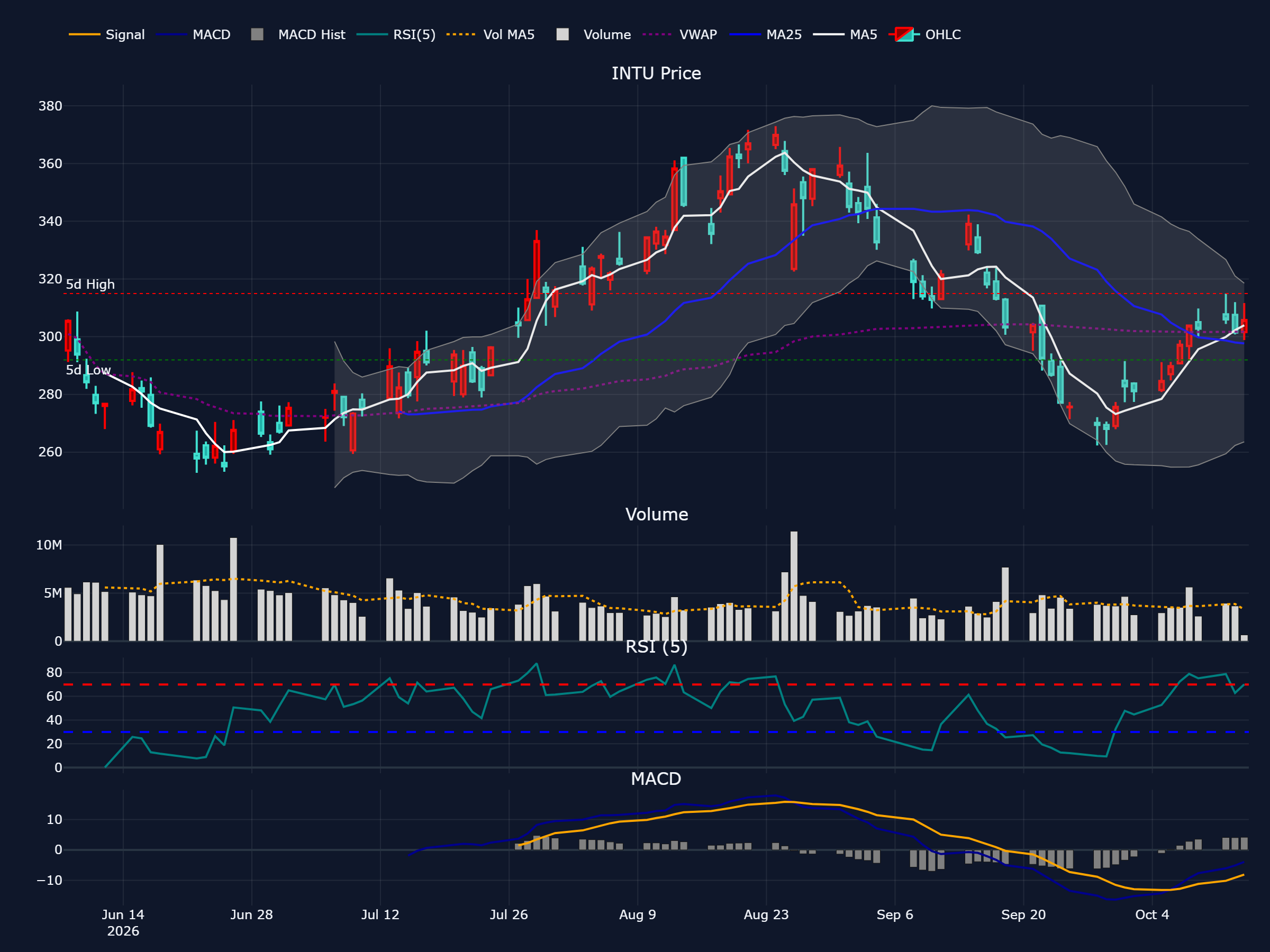Click the INTU Price chart title
Screen dimensions: 1270x952
click(656, 74)
